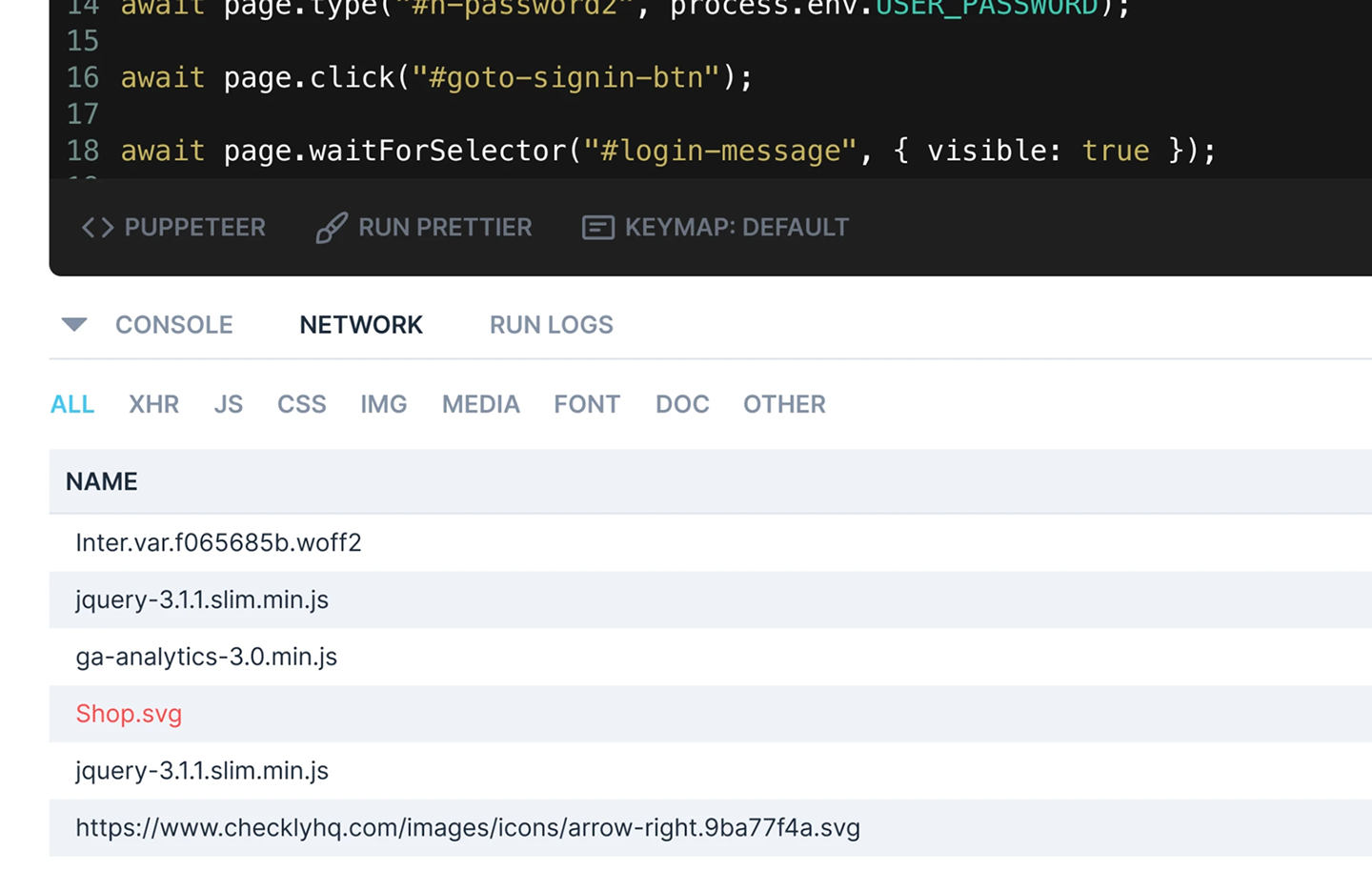
Task: Select the NETWORK tab
Action: (361, 325)
